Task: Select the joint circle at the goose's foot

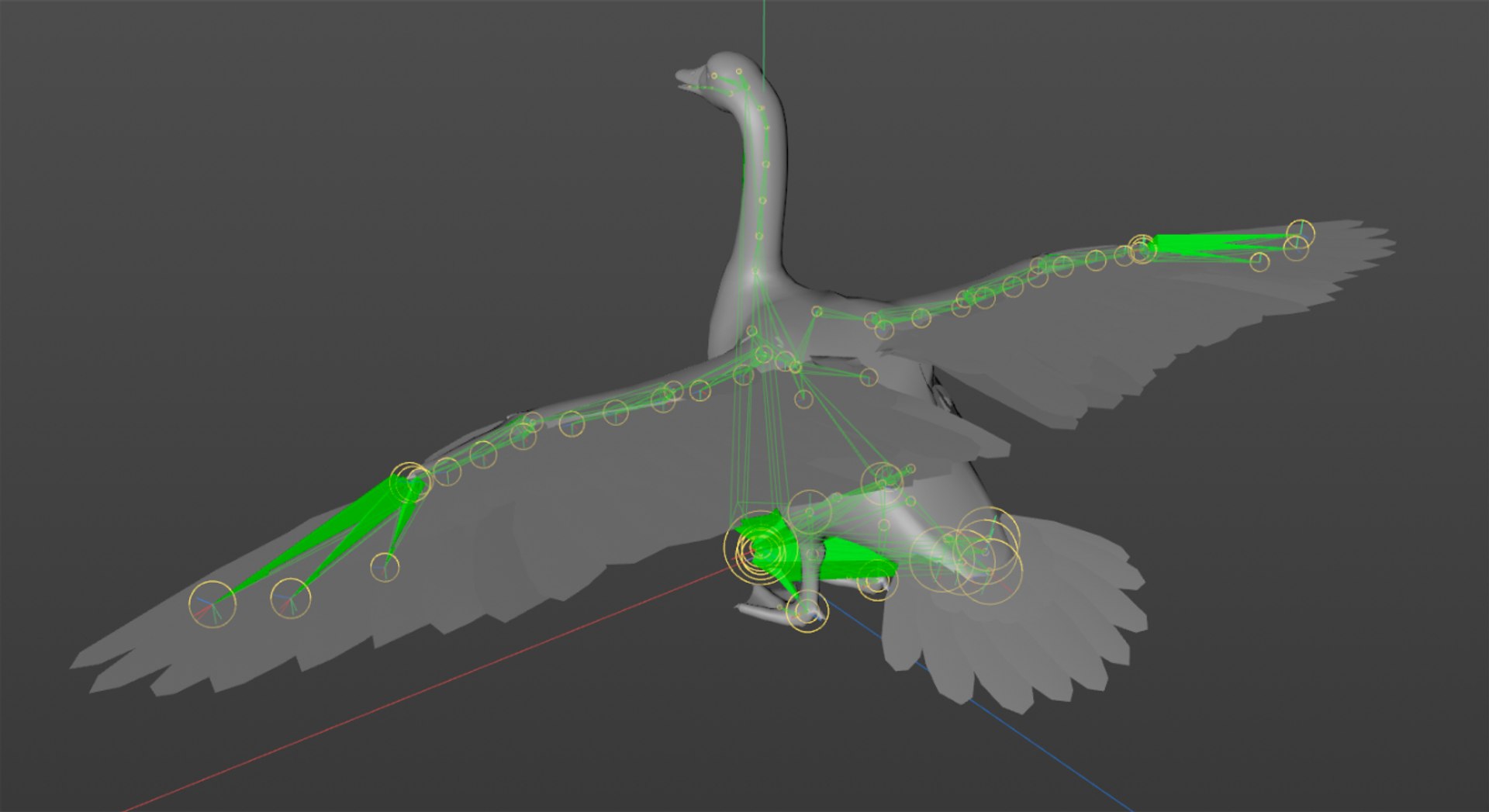Action: tap(807, 611)
